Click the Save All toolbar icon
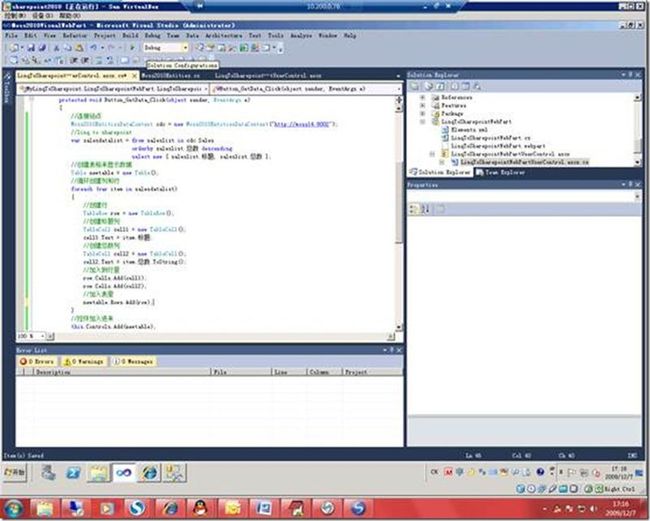This screenshot has height=521, width=650. [41, 48]
